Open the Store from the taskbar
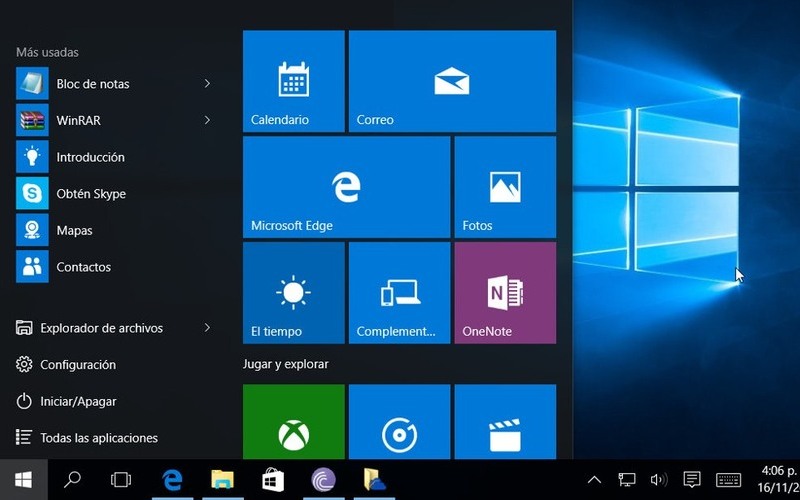The width and height of the screenshot is (800, 500). click(273, 480)
